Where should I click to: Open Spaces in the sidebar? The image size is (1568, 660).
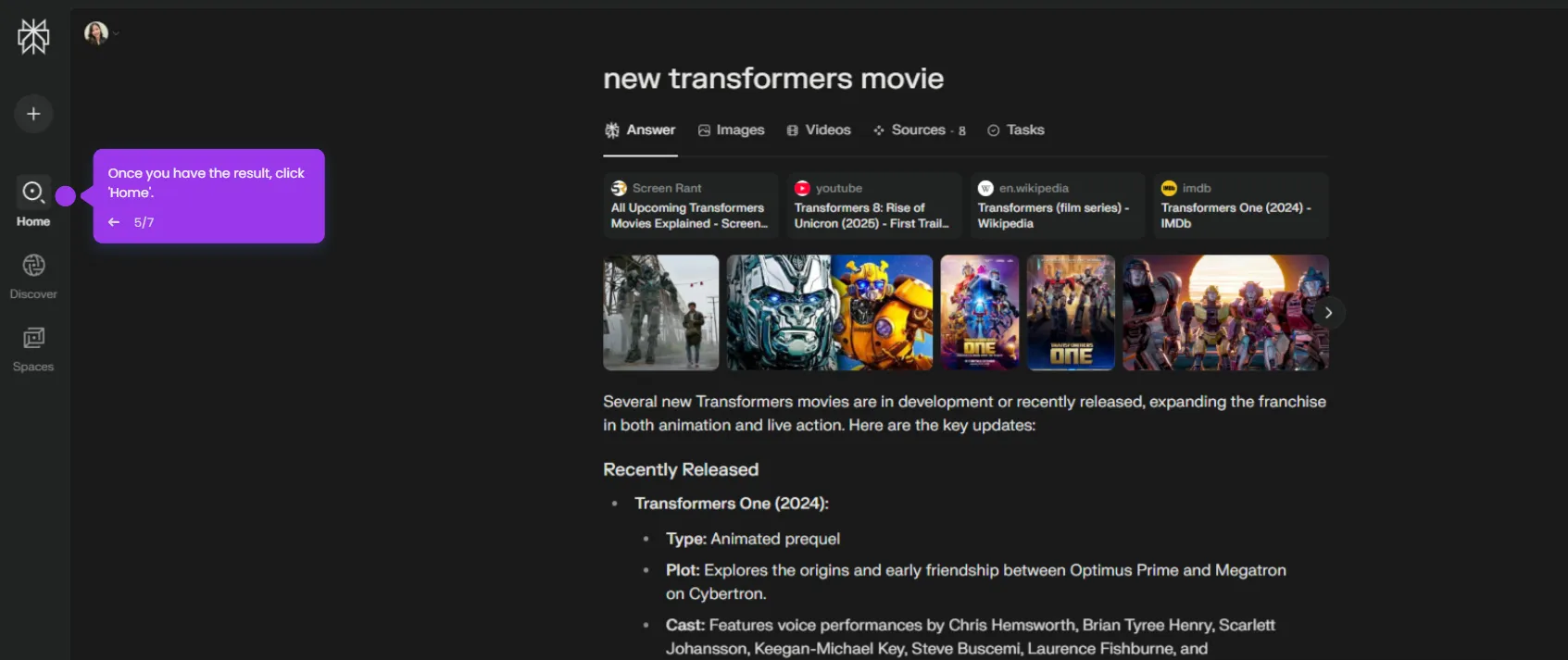(x=33, y=350)
